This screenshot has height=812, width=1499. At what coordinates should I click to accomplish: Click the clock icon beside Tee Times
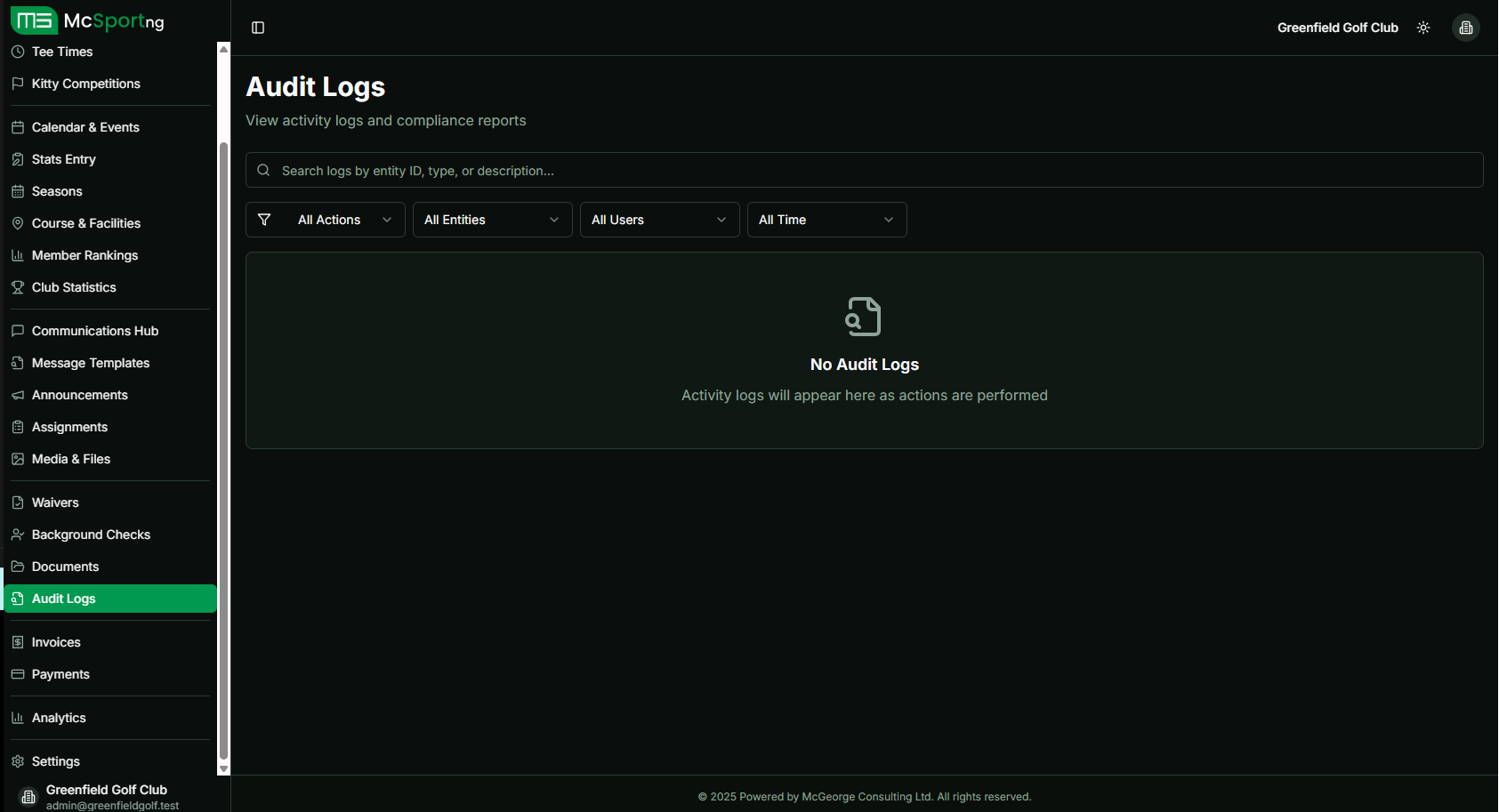18,52
